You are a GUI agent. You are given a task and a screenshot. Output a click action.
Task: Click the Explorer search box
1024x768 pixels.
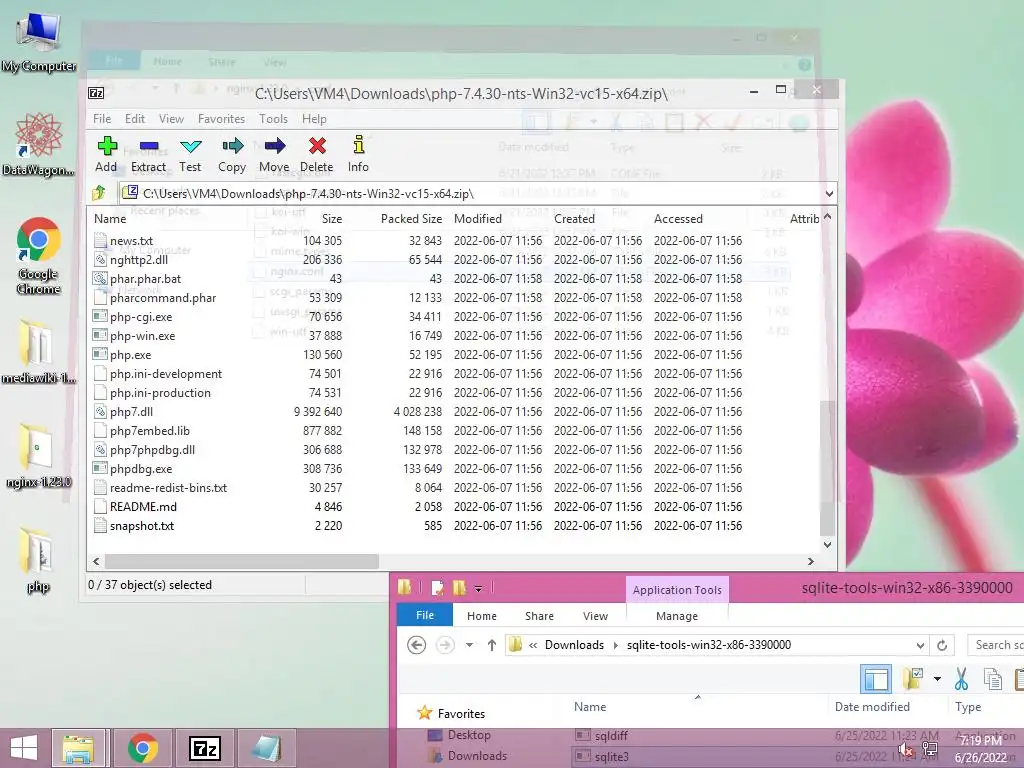pyautogui.click(x=995, y=645)
